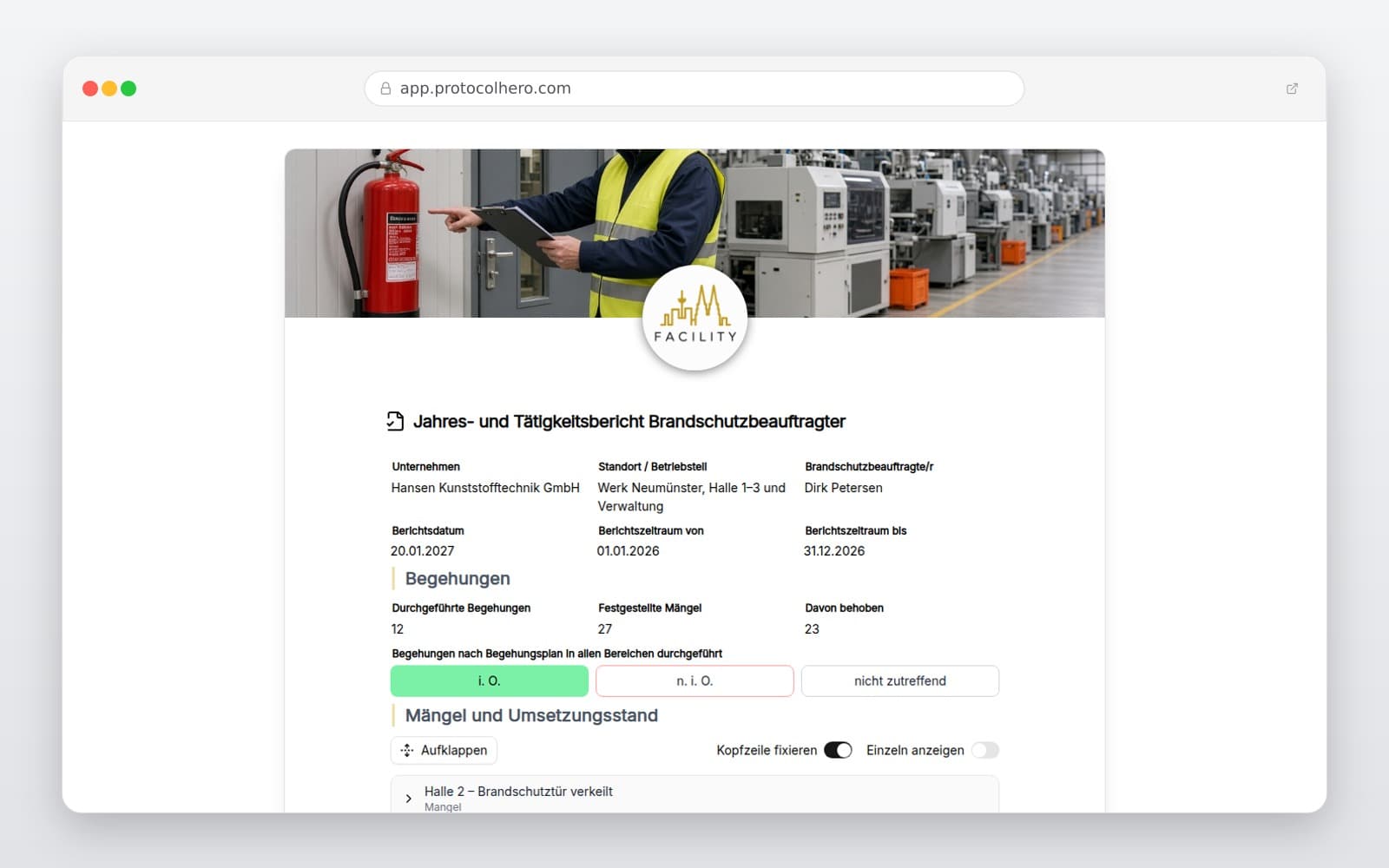Click Aufklappen to unfold all entries
The image size is (1389, 868).
click(x=444, y=750)
